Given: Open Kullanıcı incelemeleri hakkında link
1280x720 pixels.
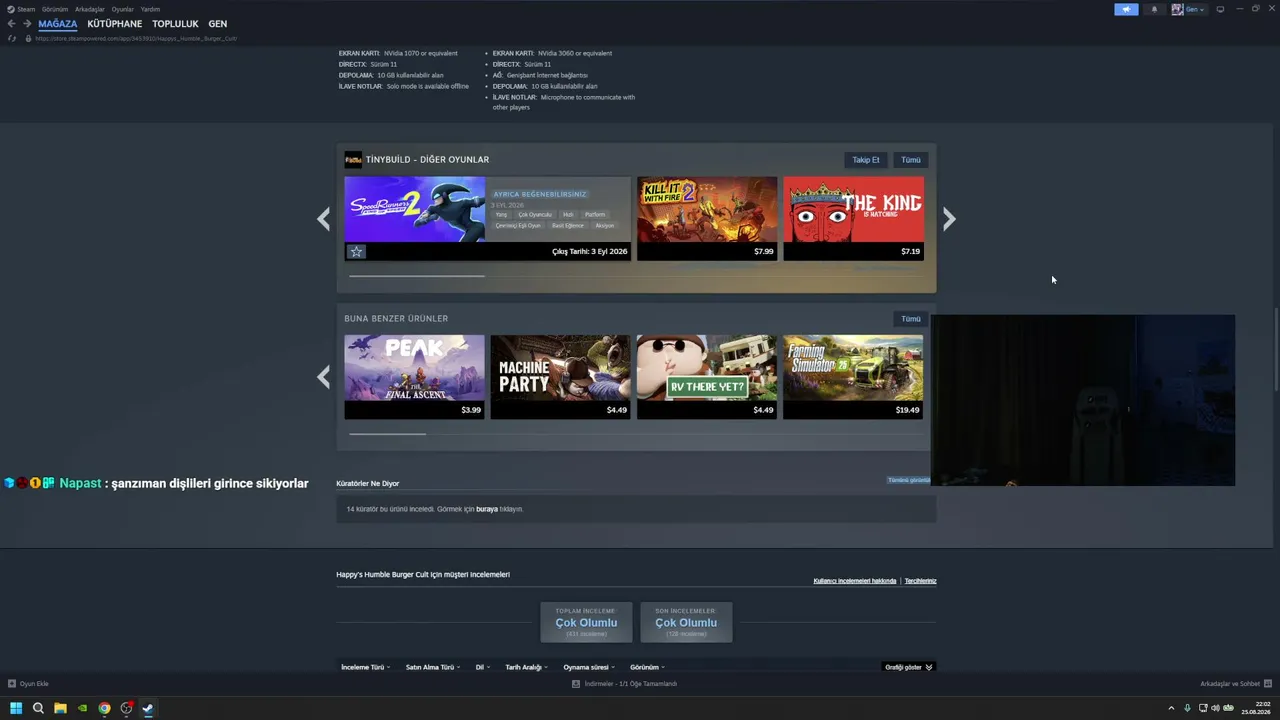Looking at the screenshot, I should click(855, 581).
